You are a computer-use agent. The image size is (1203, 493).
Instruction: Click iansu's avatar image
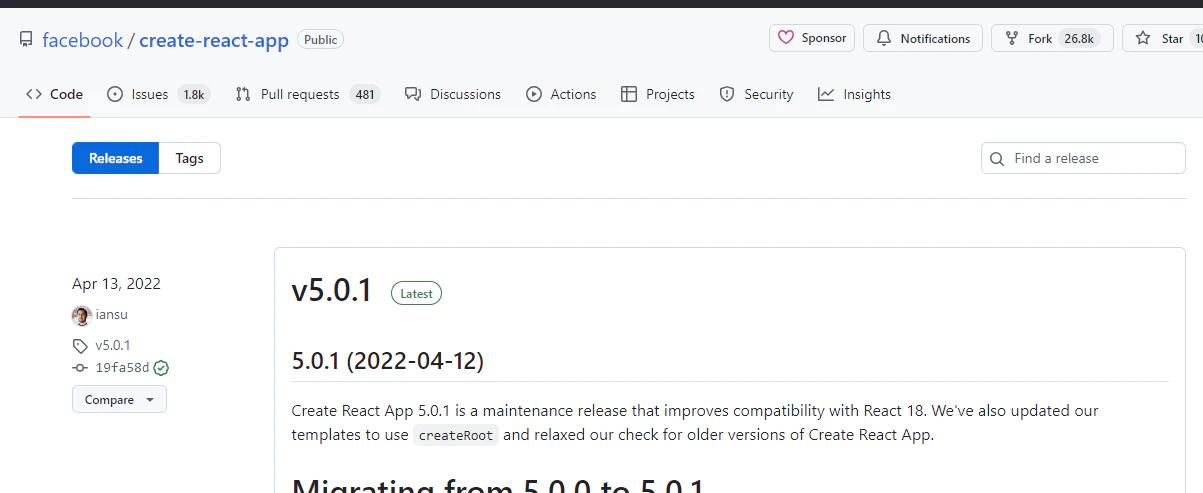(x=82, y=315)
